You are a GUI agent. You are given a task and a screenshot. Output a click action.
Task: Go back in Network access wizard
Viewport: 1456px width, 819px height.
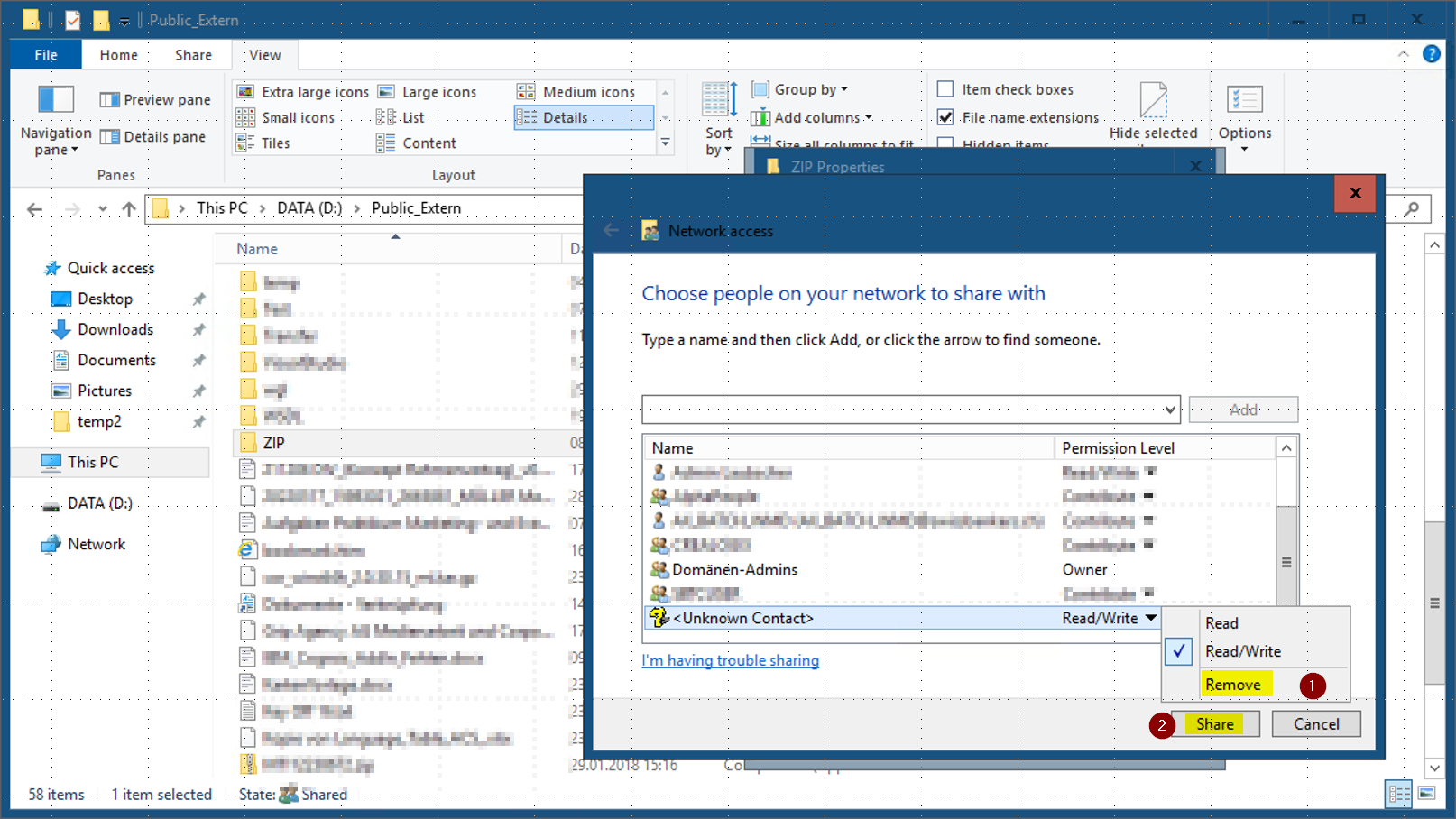click(611, 231)
